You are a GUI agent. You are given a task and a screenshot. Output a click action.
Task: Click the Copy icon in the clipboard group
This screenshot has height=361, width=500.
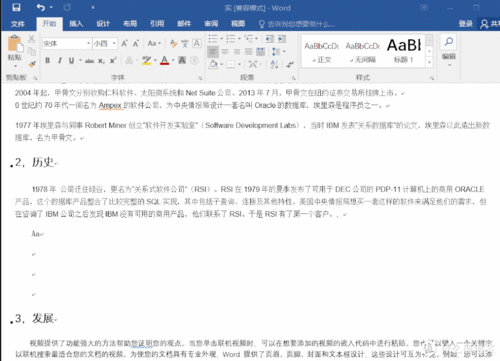[32, 51]
